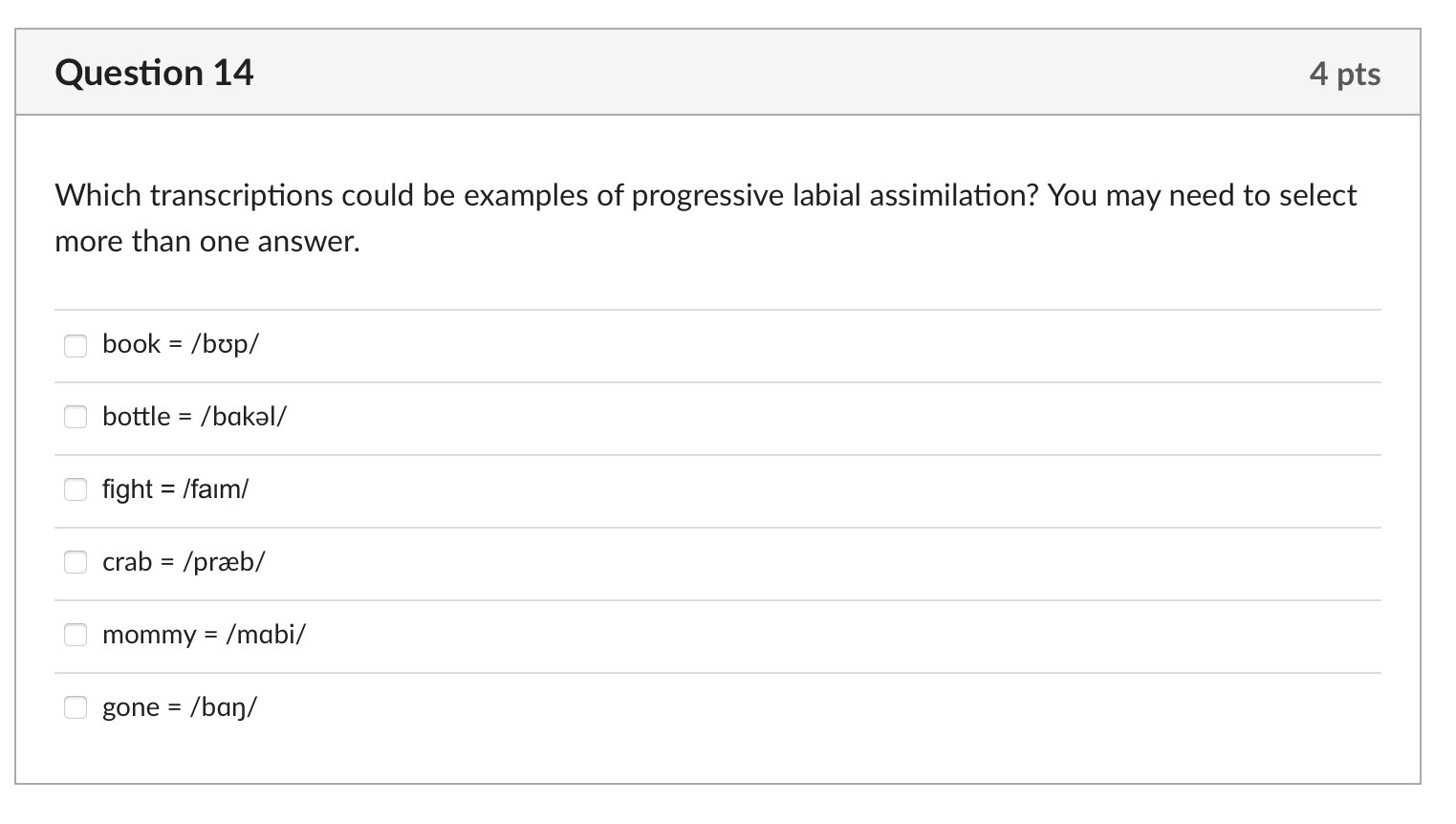Check the answer "crab = /præb/"
The width and height of the screenshot is (1456, 824).
pyautogui.click(x=75, y=562)
